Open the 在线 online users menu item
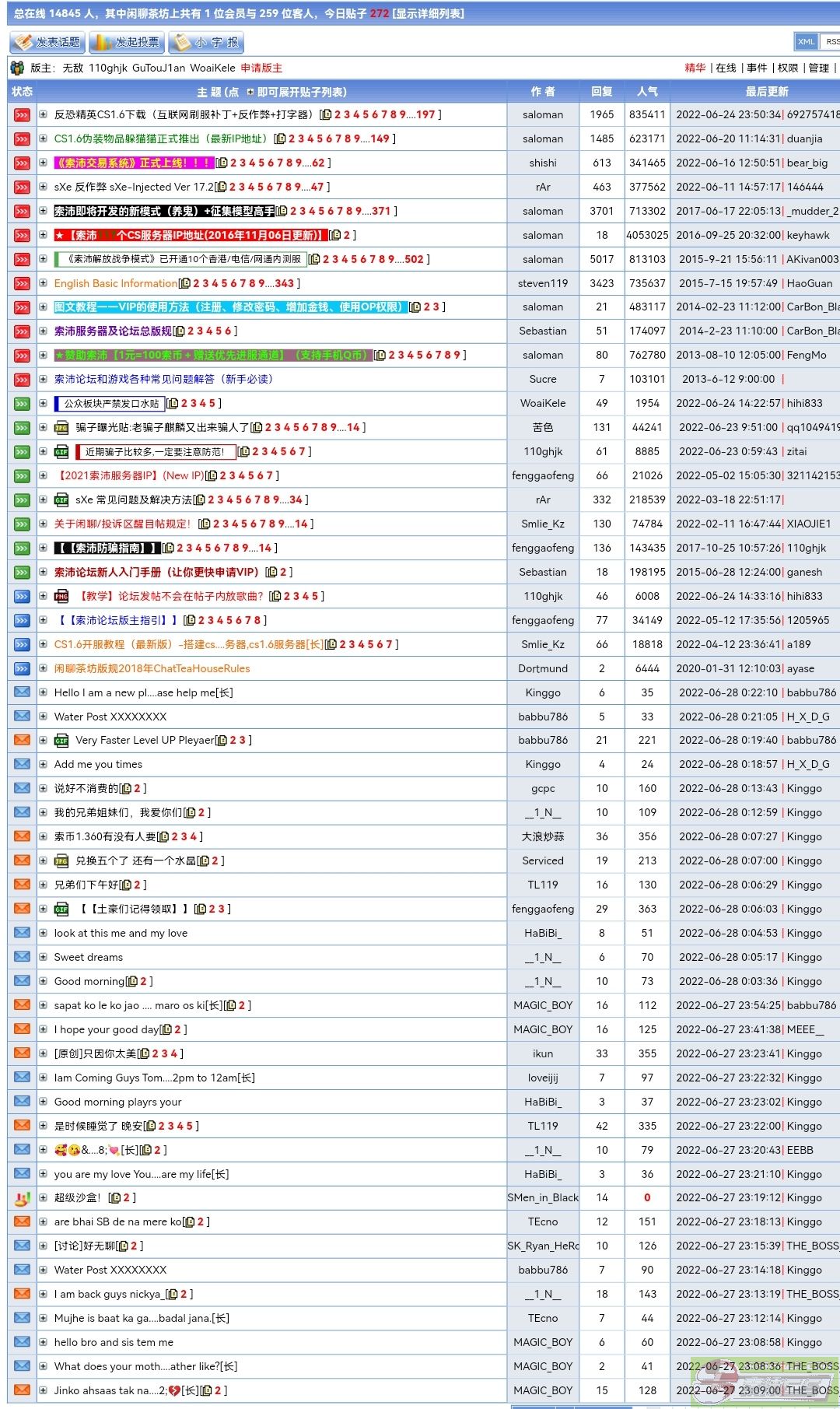Viewport: 840px width, 1409px height. 726,68
